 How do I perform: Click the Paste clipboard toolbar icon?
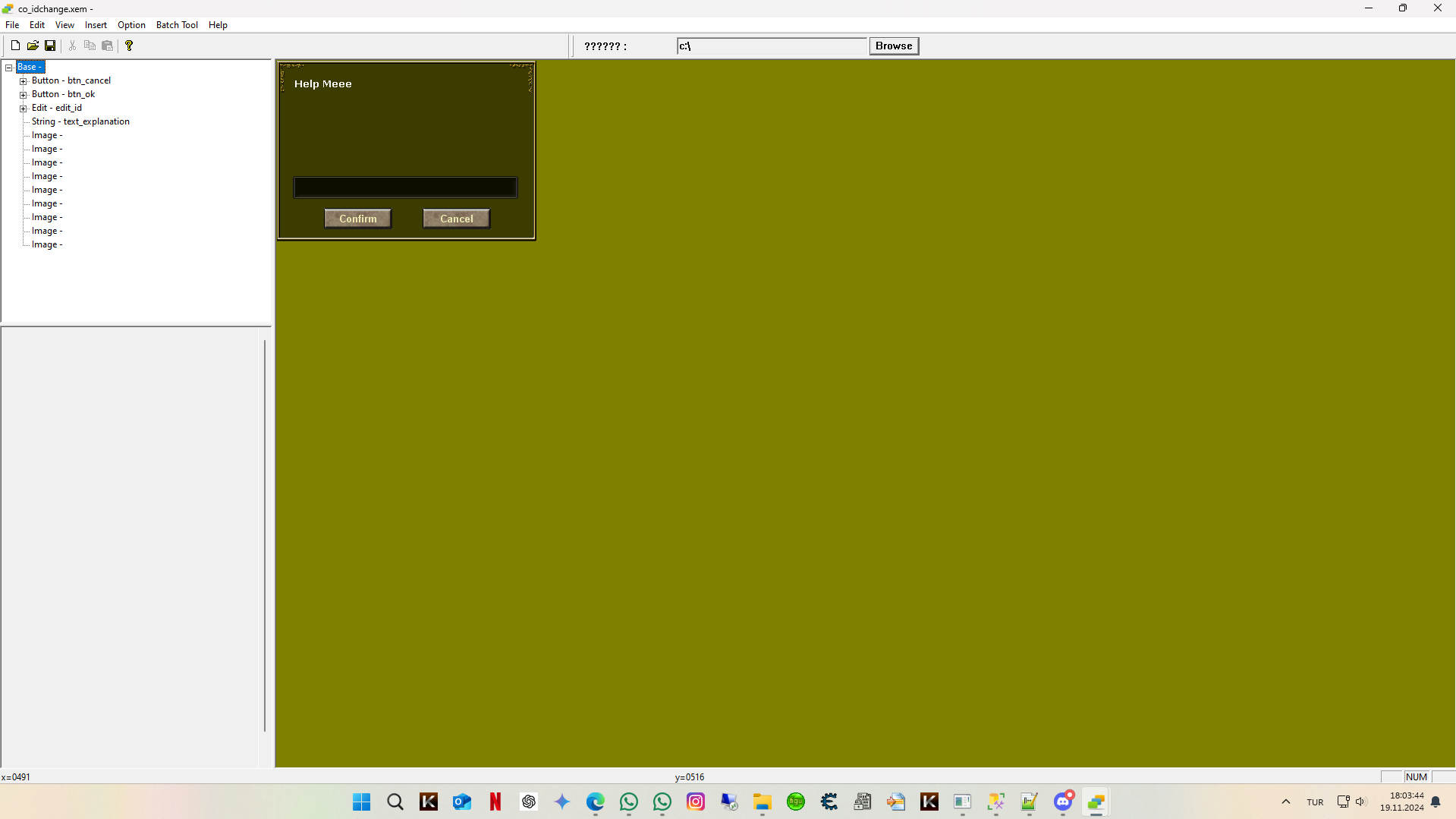coord(107,45)
